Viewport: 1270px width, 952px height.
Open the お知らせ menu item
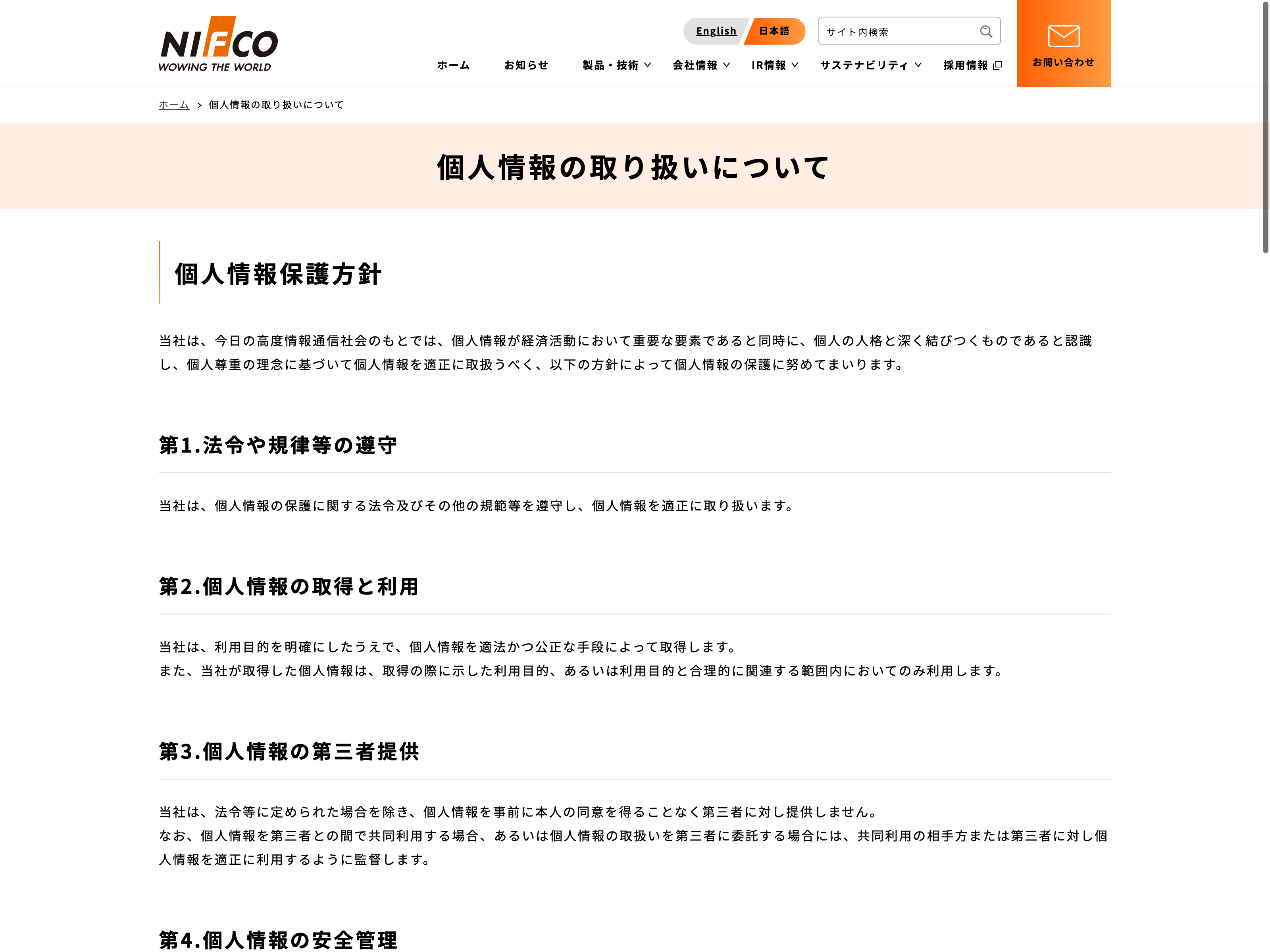[x=526, y=65]
